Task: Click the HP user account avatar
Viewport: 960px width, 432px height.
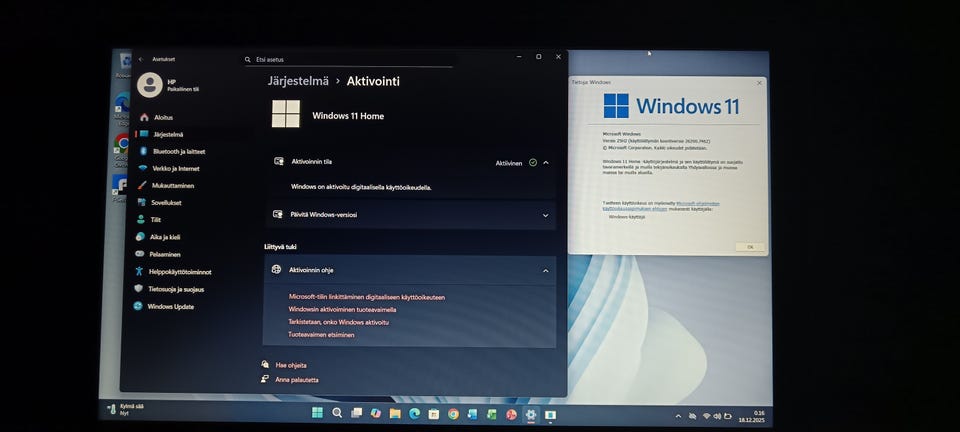Action: [x=150, y=85]
